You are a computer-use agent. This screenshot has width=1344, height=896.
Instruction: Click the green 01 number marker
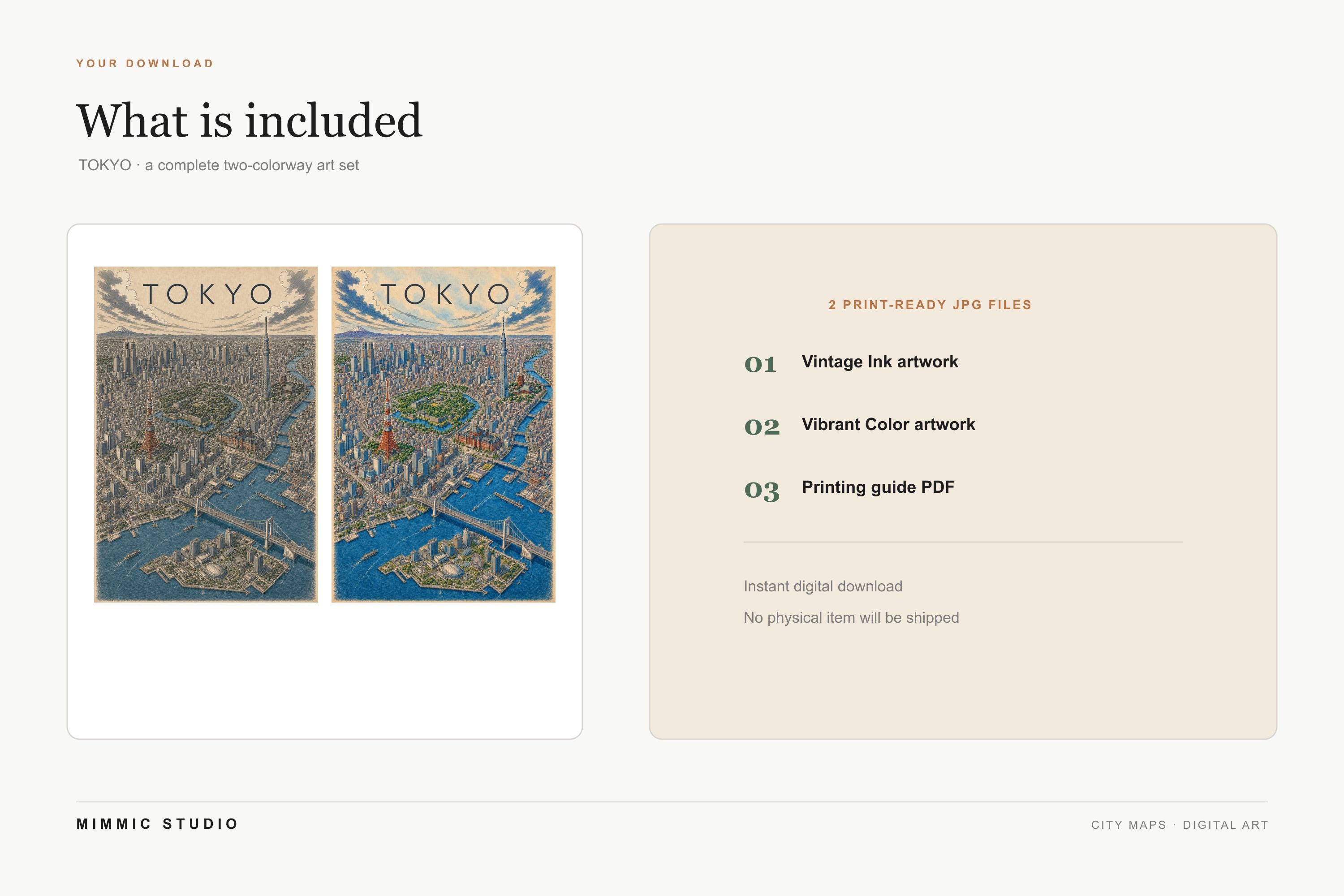click(x=760, y=364)
